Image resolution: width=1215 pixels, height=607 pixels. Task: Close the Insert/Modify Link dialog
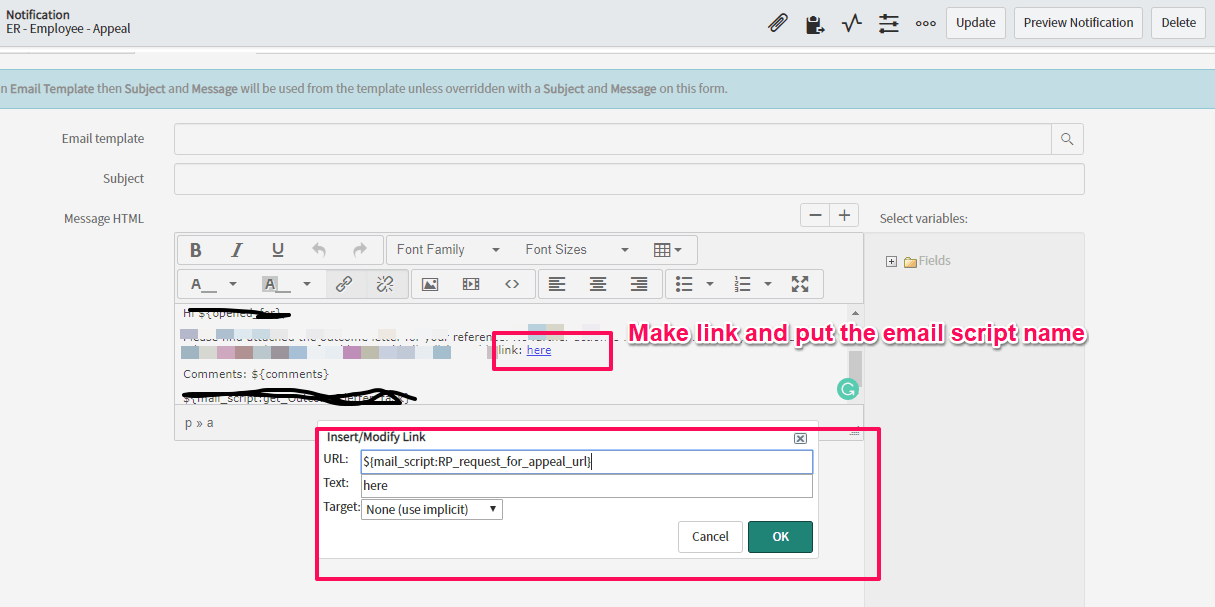800,438
